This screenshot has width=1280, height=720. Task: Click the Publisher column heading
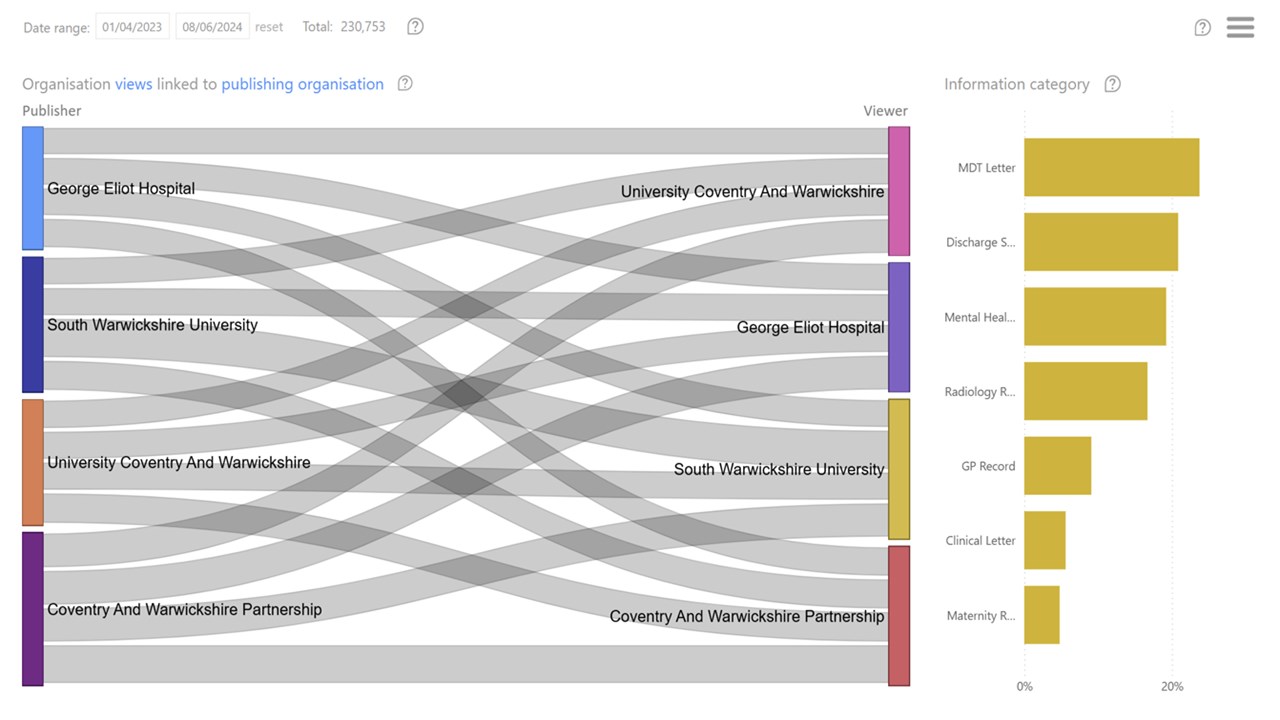coord(52,111)
